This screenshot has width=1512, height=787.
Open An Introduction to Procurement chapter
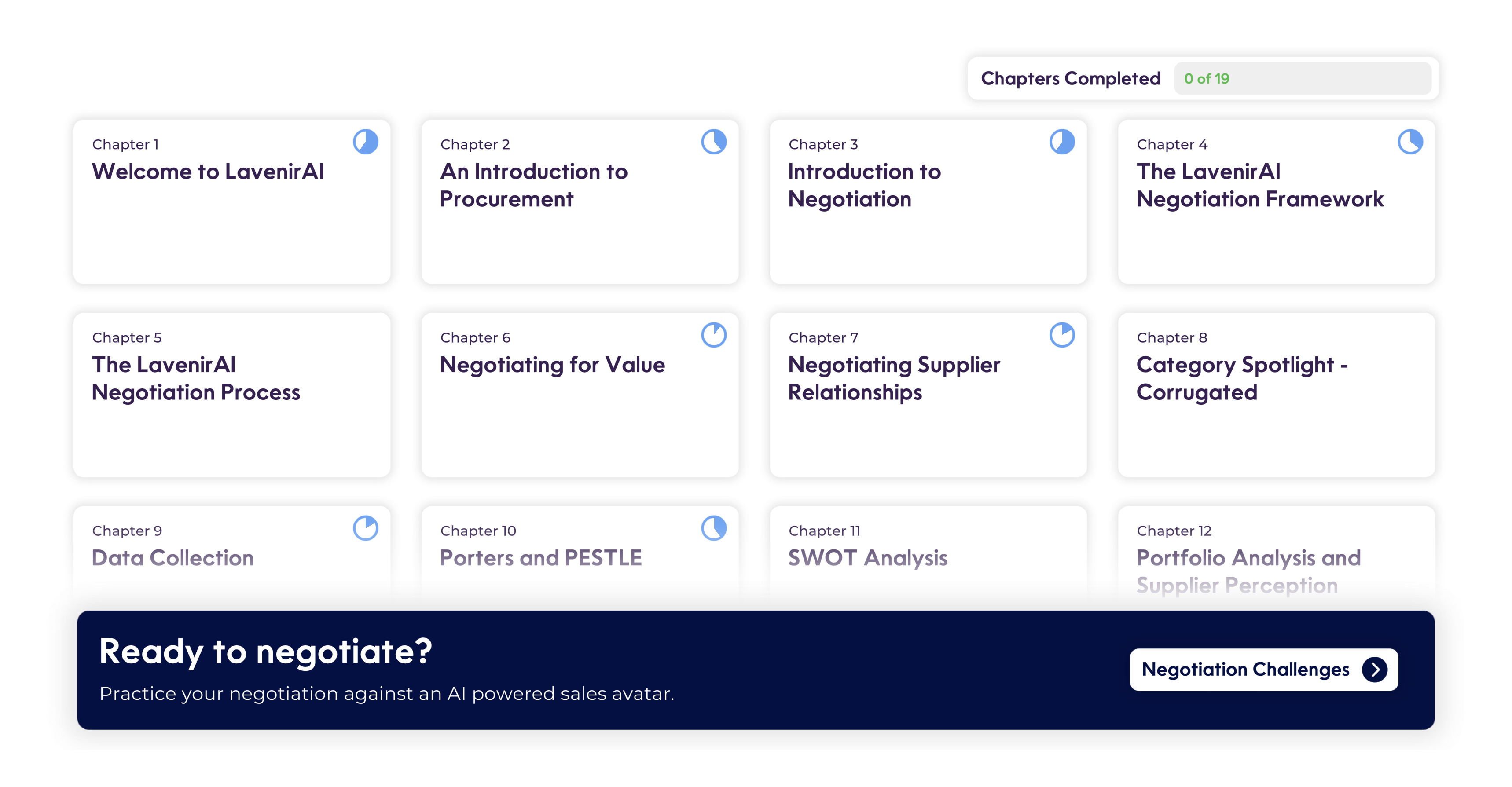(580, 202)
